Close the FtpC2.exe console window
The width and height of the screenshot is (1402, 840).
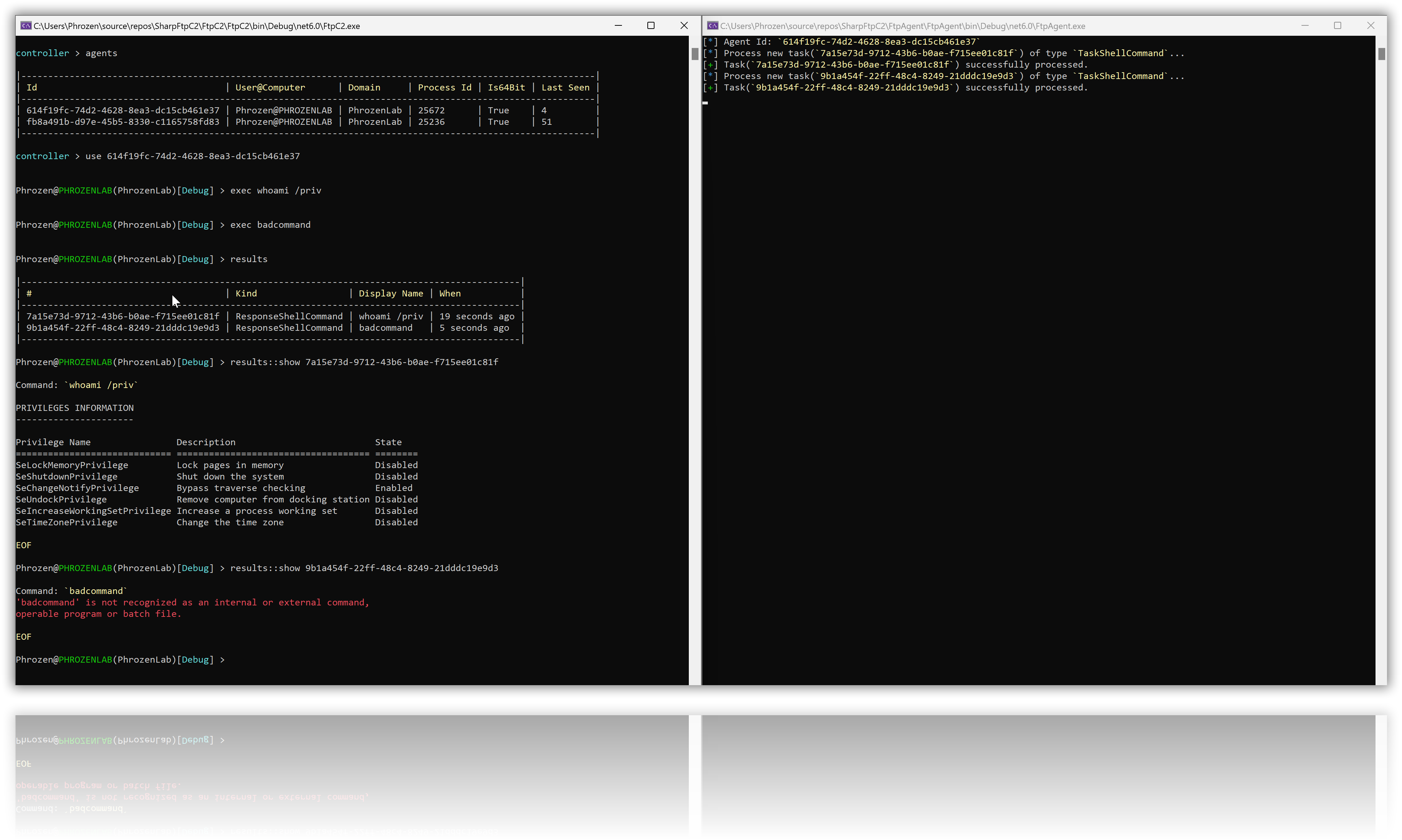pos(684,25)
